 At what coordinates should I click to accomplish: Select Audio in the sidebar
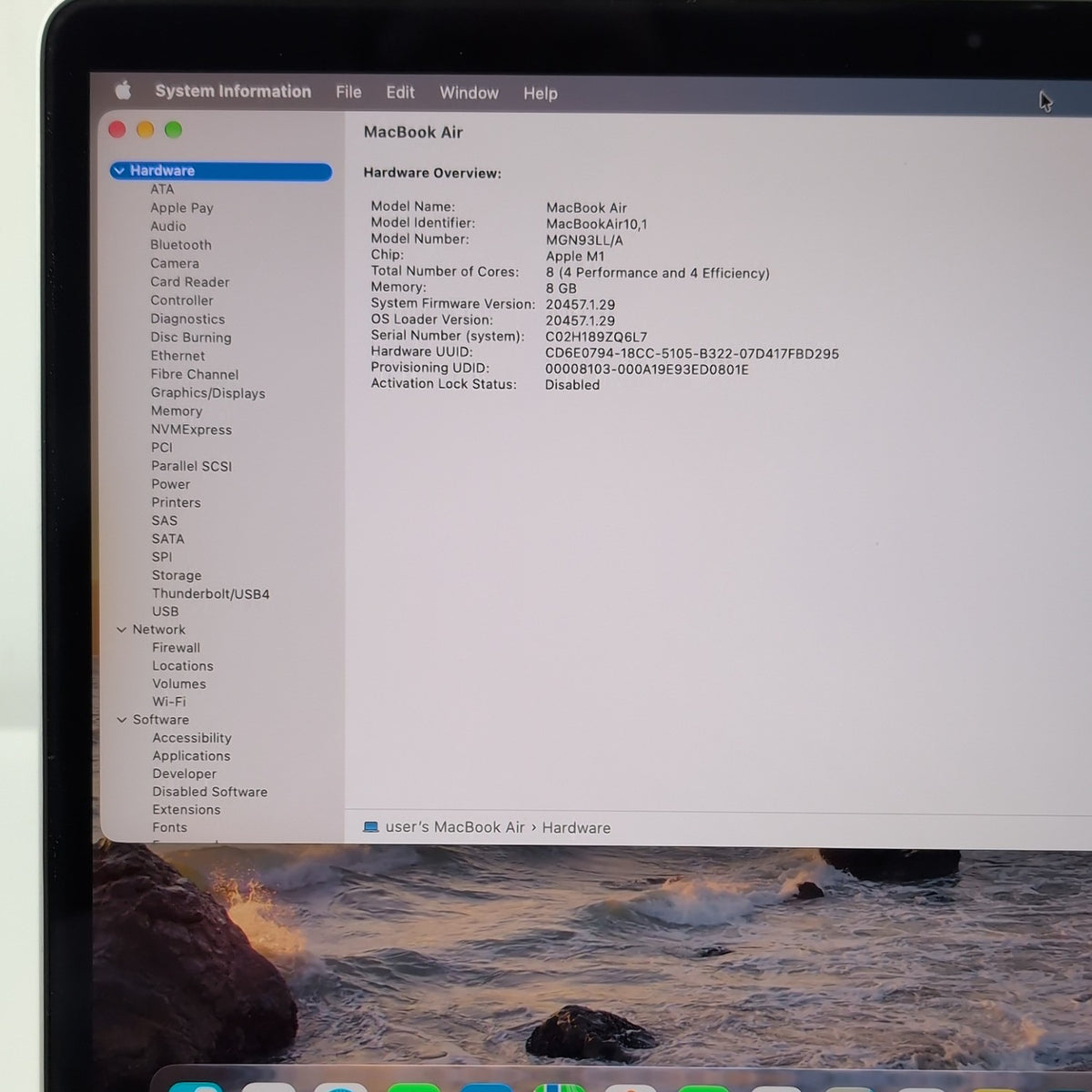point(168,227)
